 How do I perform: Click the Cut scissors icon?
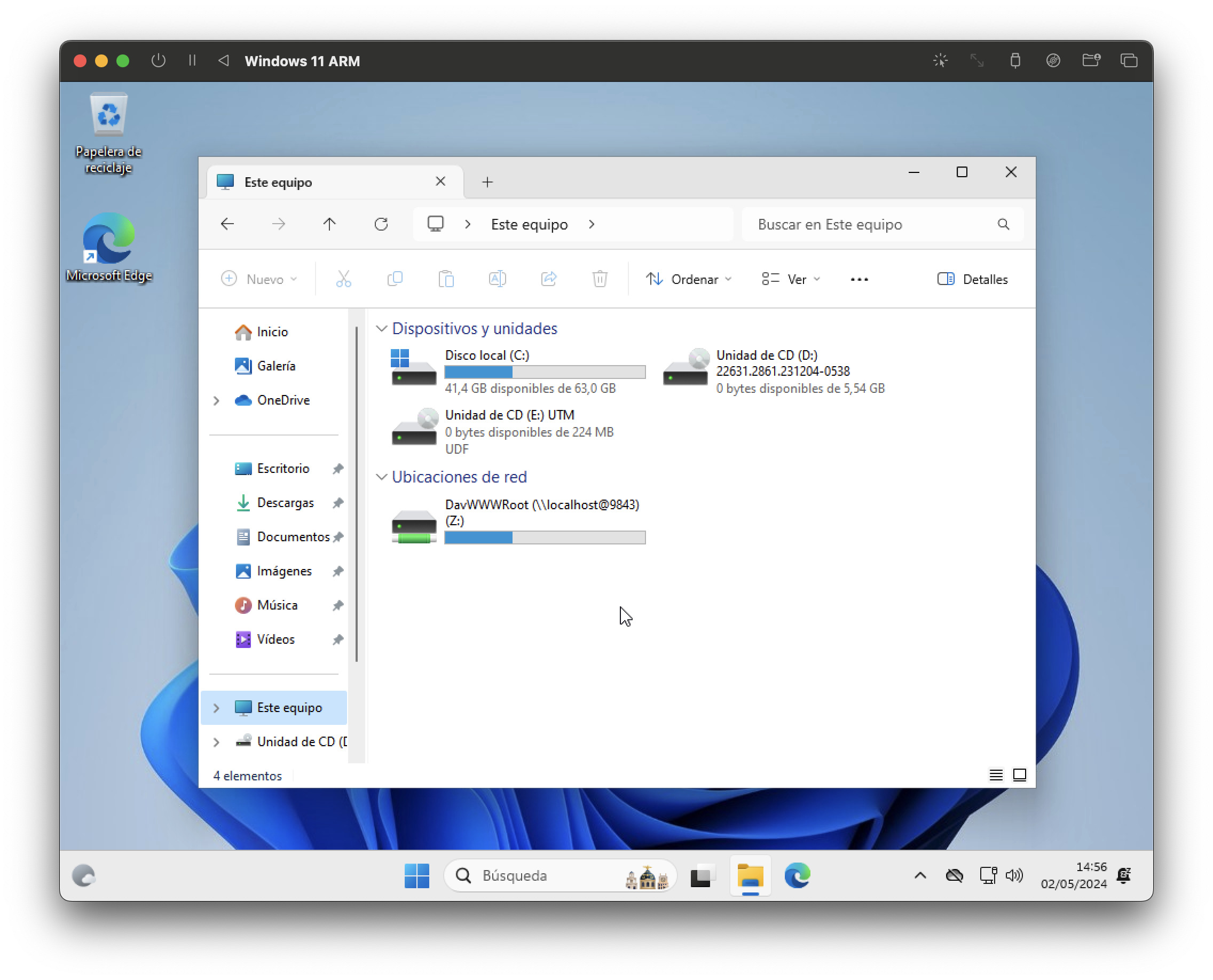(343, 279)
